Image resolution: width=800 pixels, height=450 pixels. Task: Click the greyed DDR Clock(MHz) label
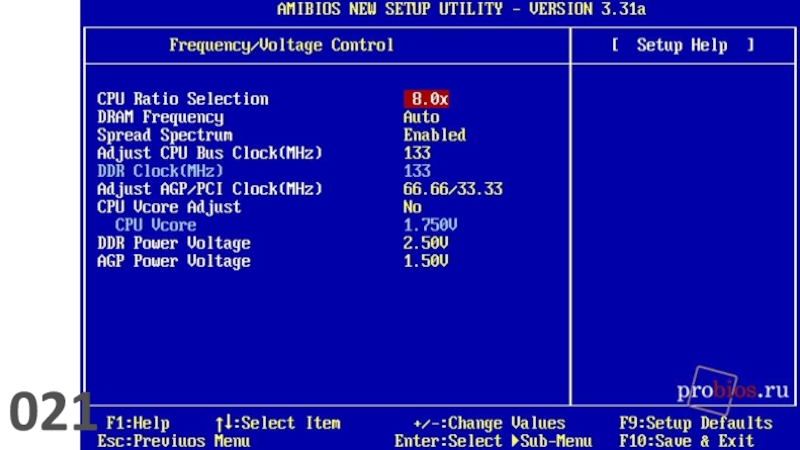(160, 171)
